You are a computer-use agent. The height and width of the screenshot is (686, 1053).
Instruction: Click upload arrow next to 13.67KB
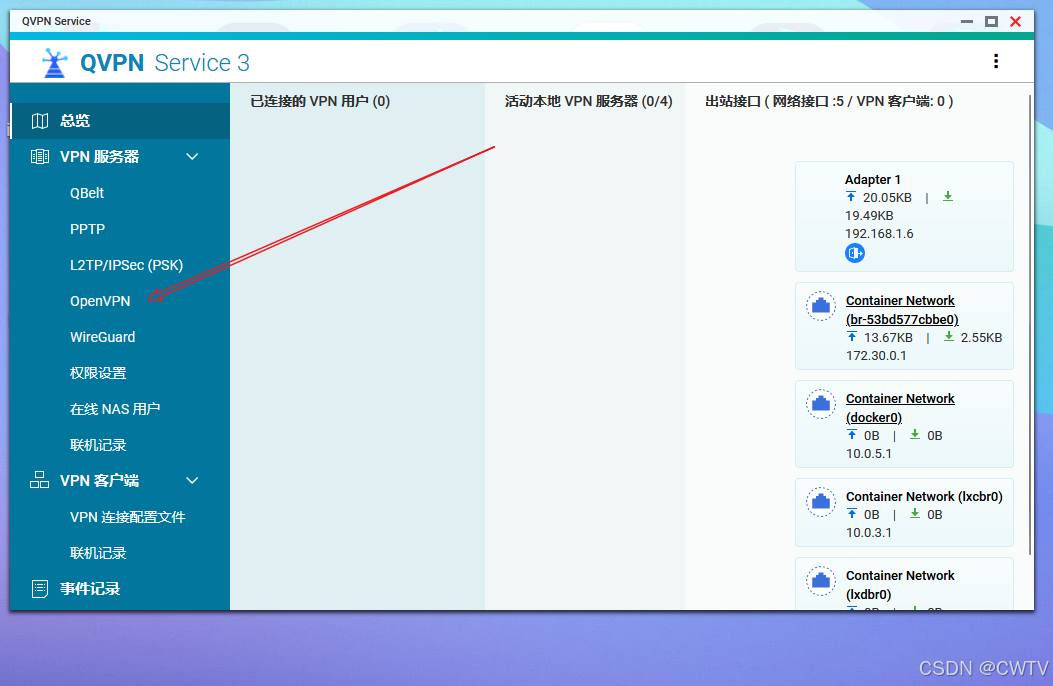[x=852, y=337]
